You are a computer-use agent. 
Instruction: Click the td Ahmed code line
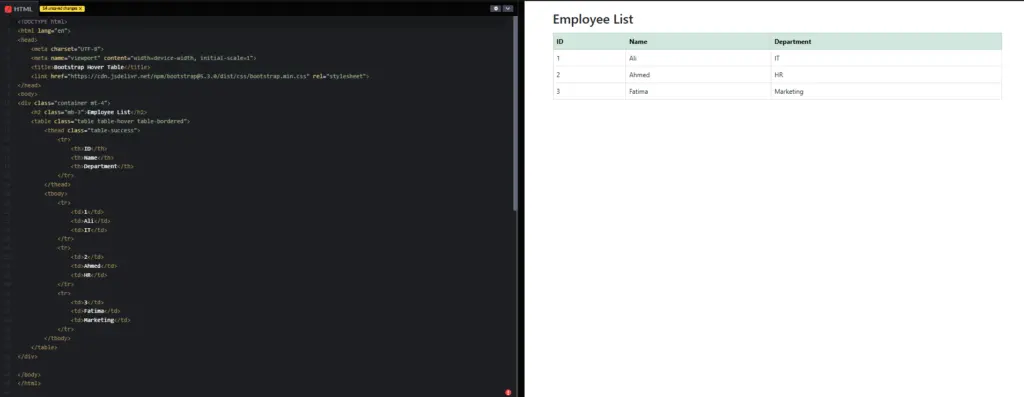[94, 266]
